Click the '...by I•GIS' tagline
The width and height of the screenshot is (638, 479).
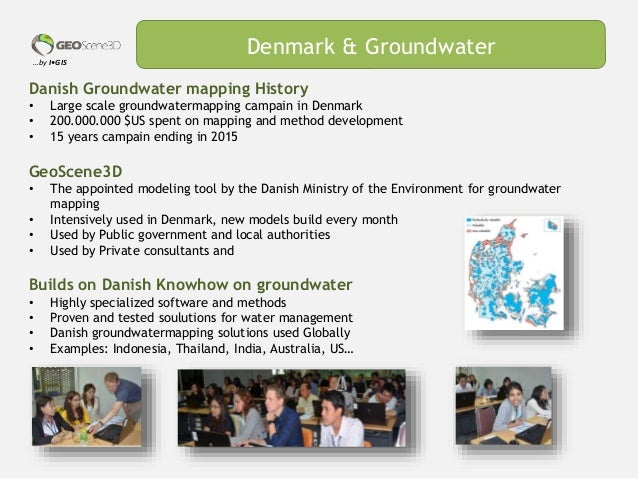50,63
